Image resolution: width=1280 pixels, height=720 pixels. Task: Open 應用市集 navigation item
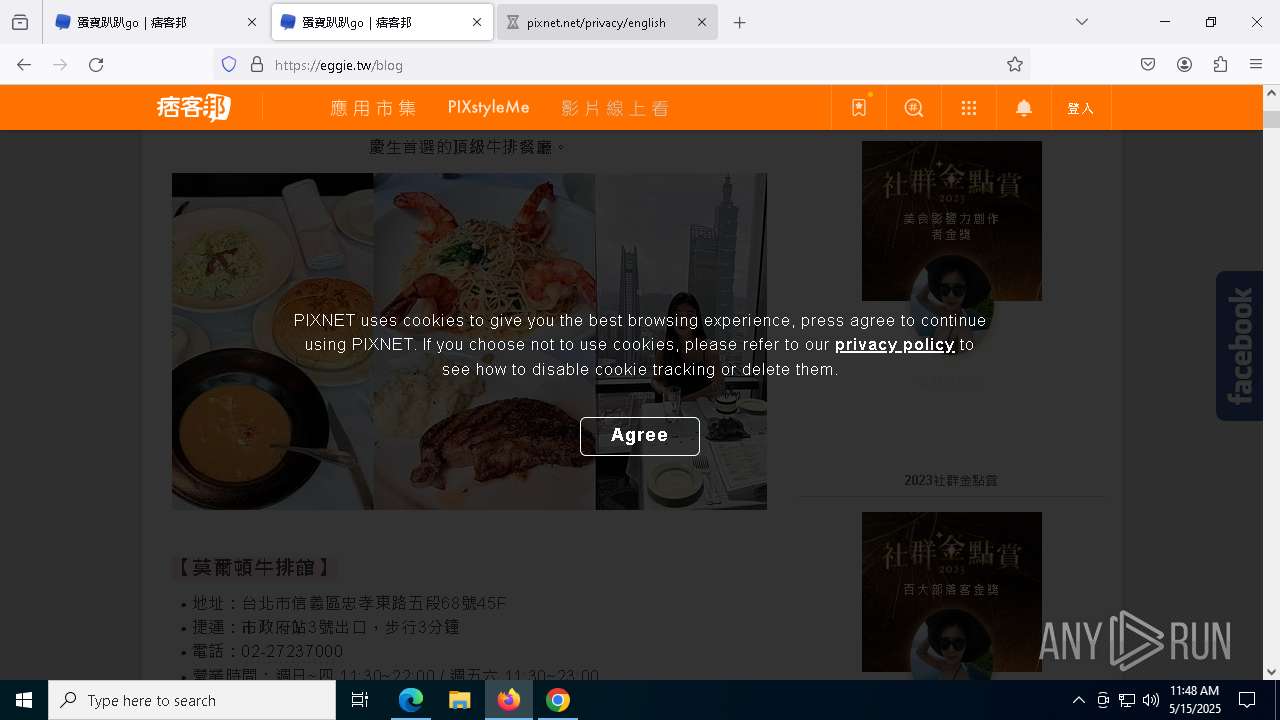373,108
